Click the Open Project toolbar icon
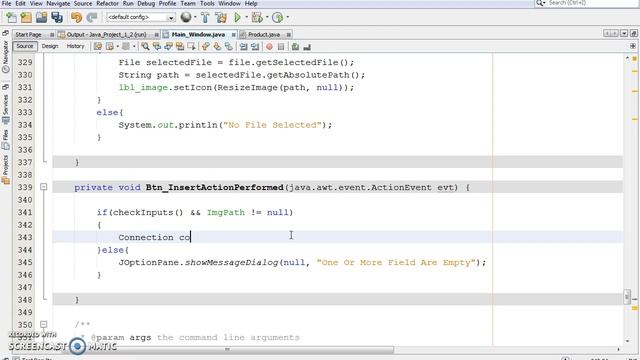The height and width of the screenshot is (360, 640). [x=42, y=18]
